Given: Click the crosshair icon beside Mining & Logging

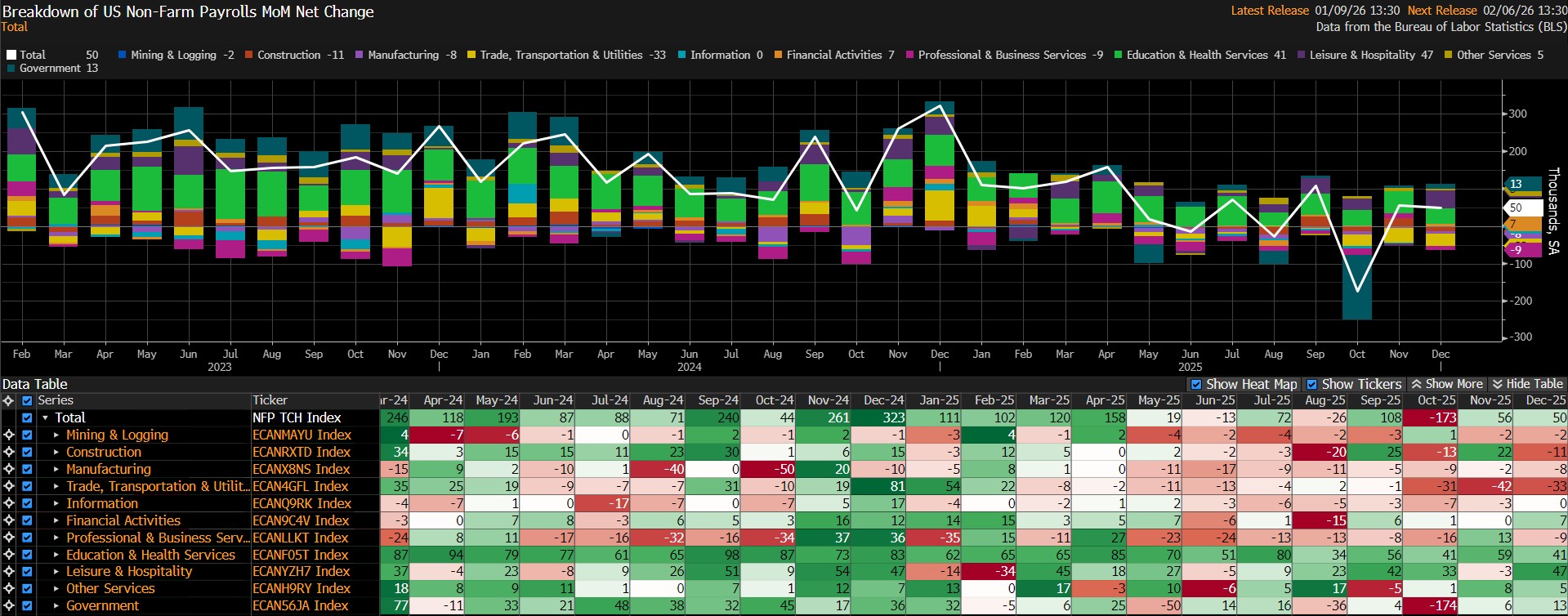Looking at the screenshot, I should click(8, 435).
